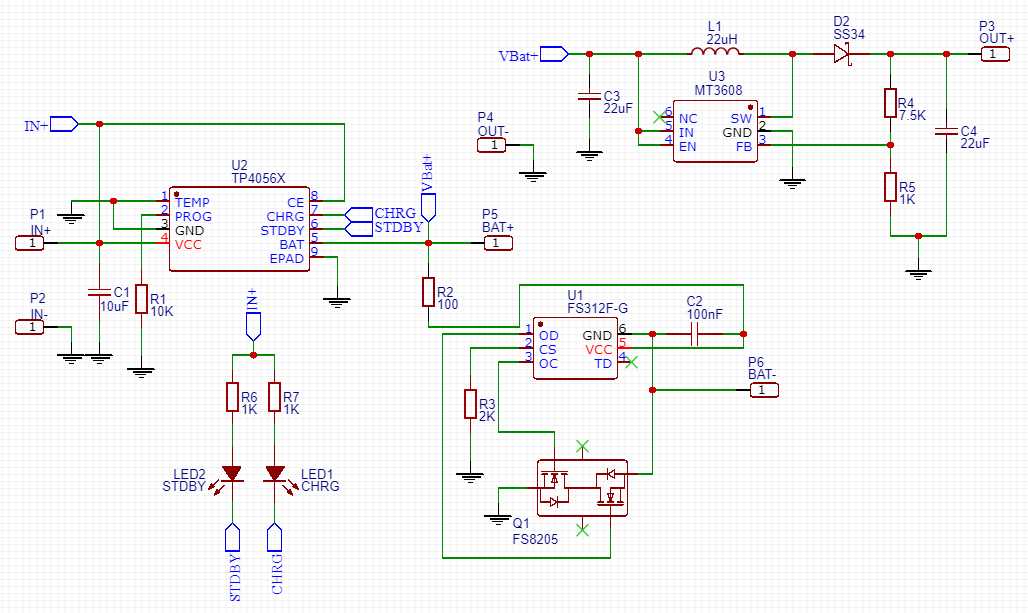Select the MT3608 boost converter U3
Screen dimensions: 1028x613
click(716, 131)
